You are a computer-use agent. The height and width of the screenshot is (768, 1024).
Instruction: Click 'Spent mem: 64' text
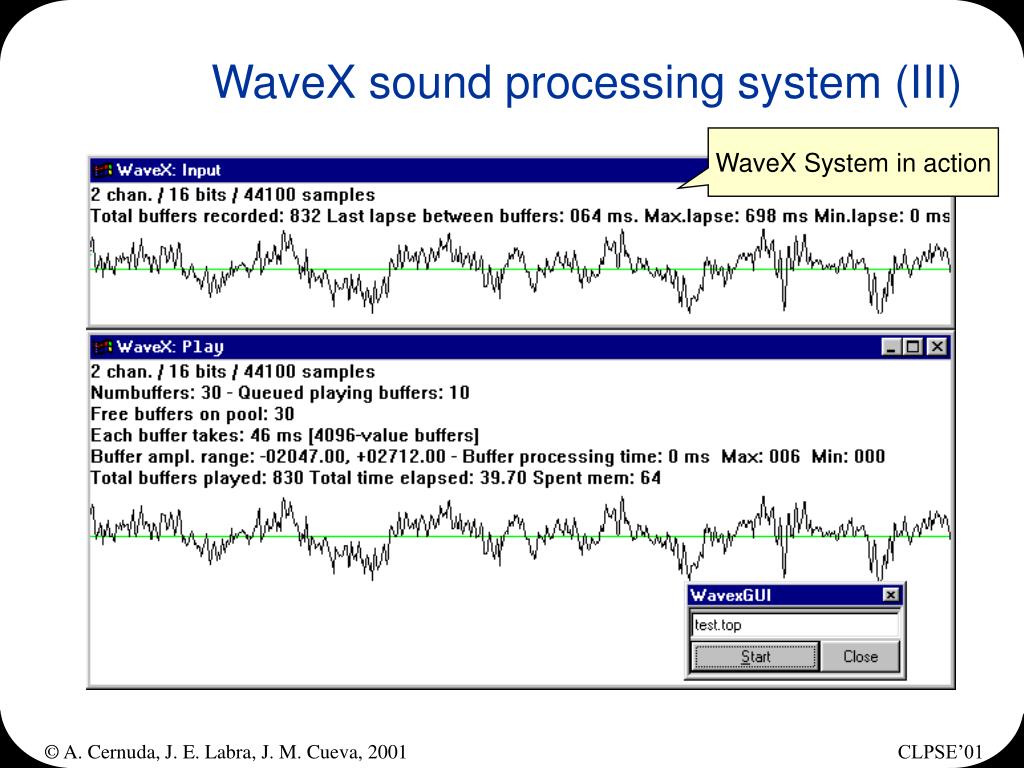[x=597, y=478]
